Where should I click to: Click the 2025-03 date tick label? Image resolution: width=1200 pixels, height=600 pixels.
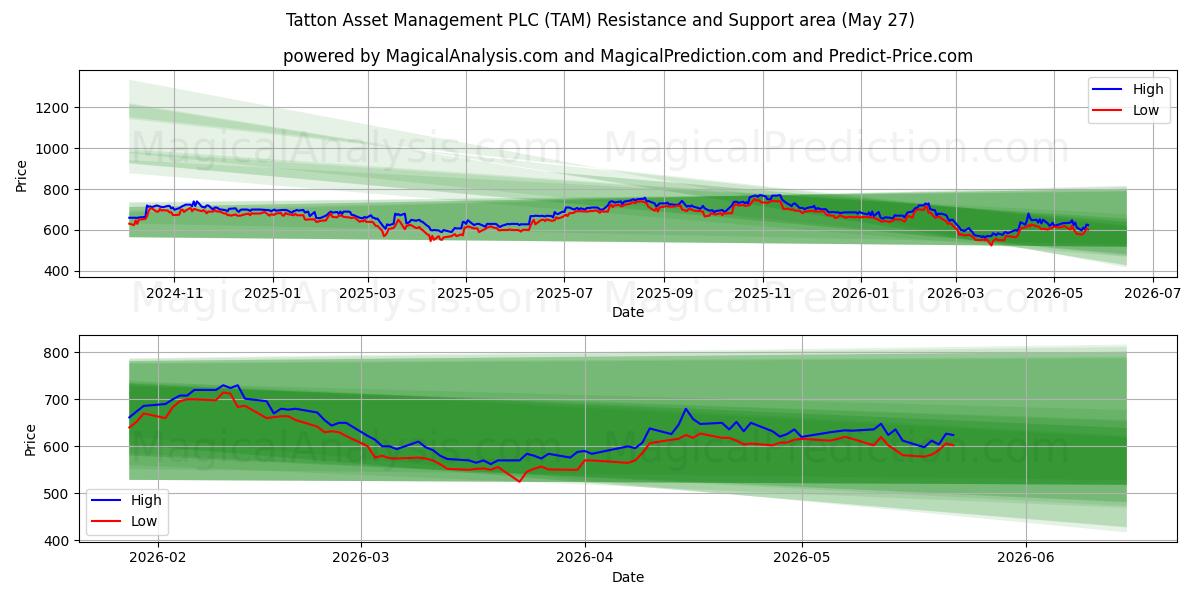coord(368,294)
